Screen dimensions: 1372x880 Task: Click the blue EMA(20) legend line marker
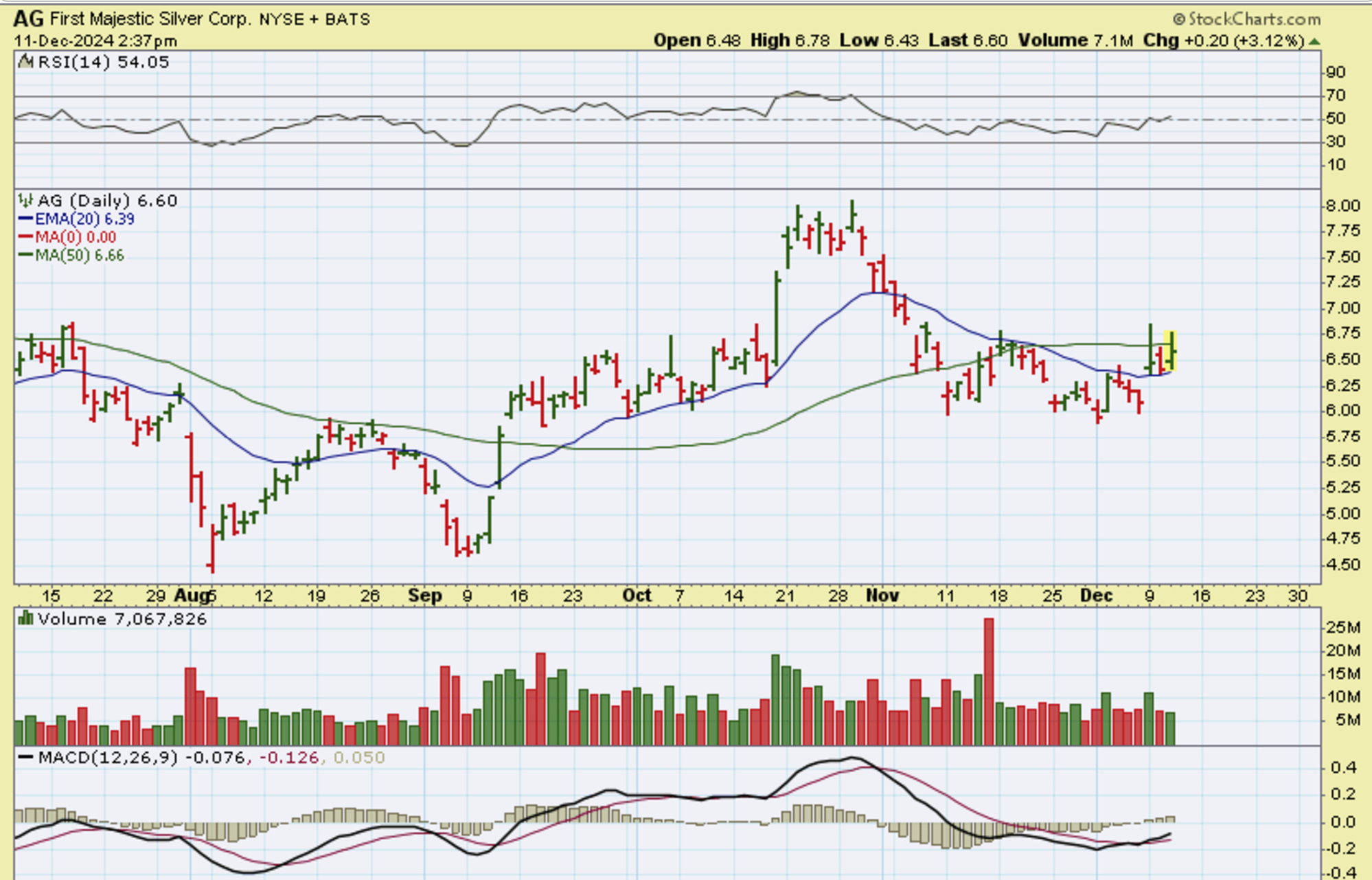coord(25,219)
